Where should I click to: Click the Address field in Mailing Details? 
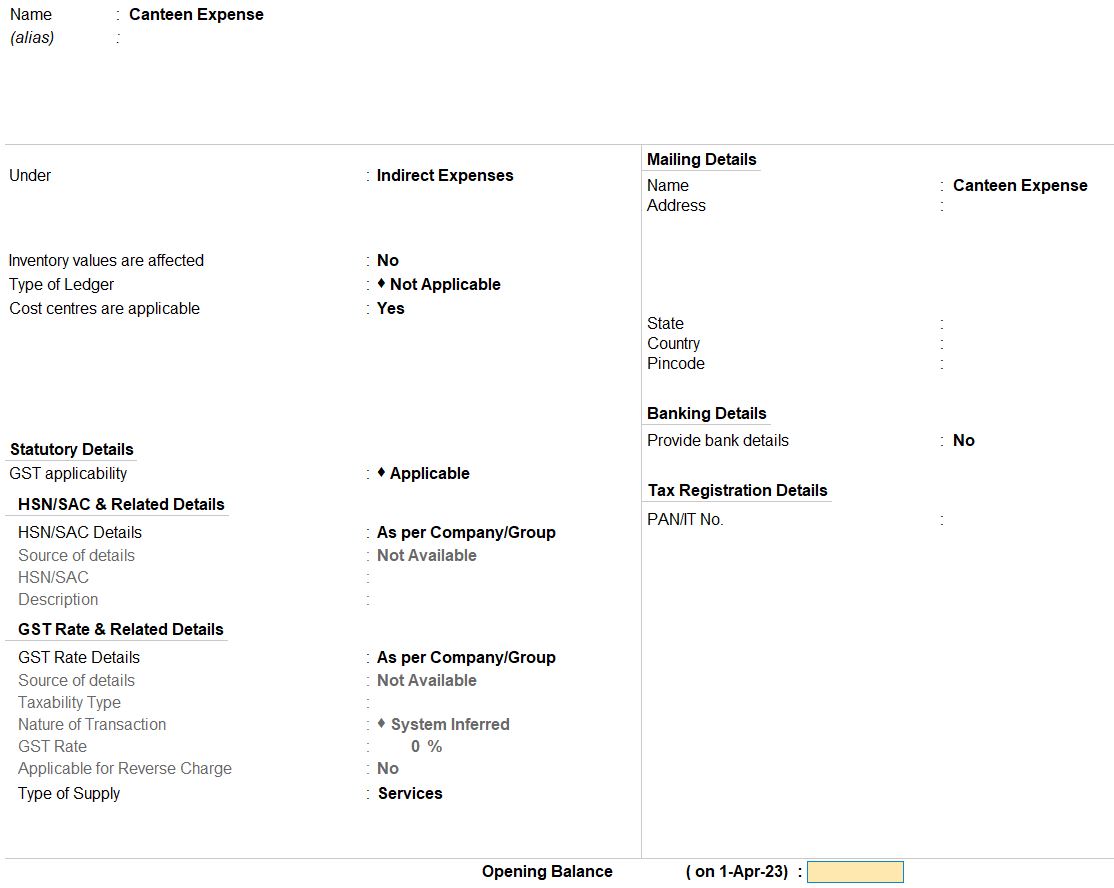pos(1020,206)
